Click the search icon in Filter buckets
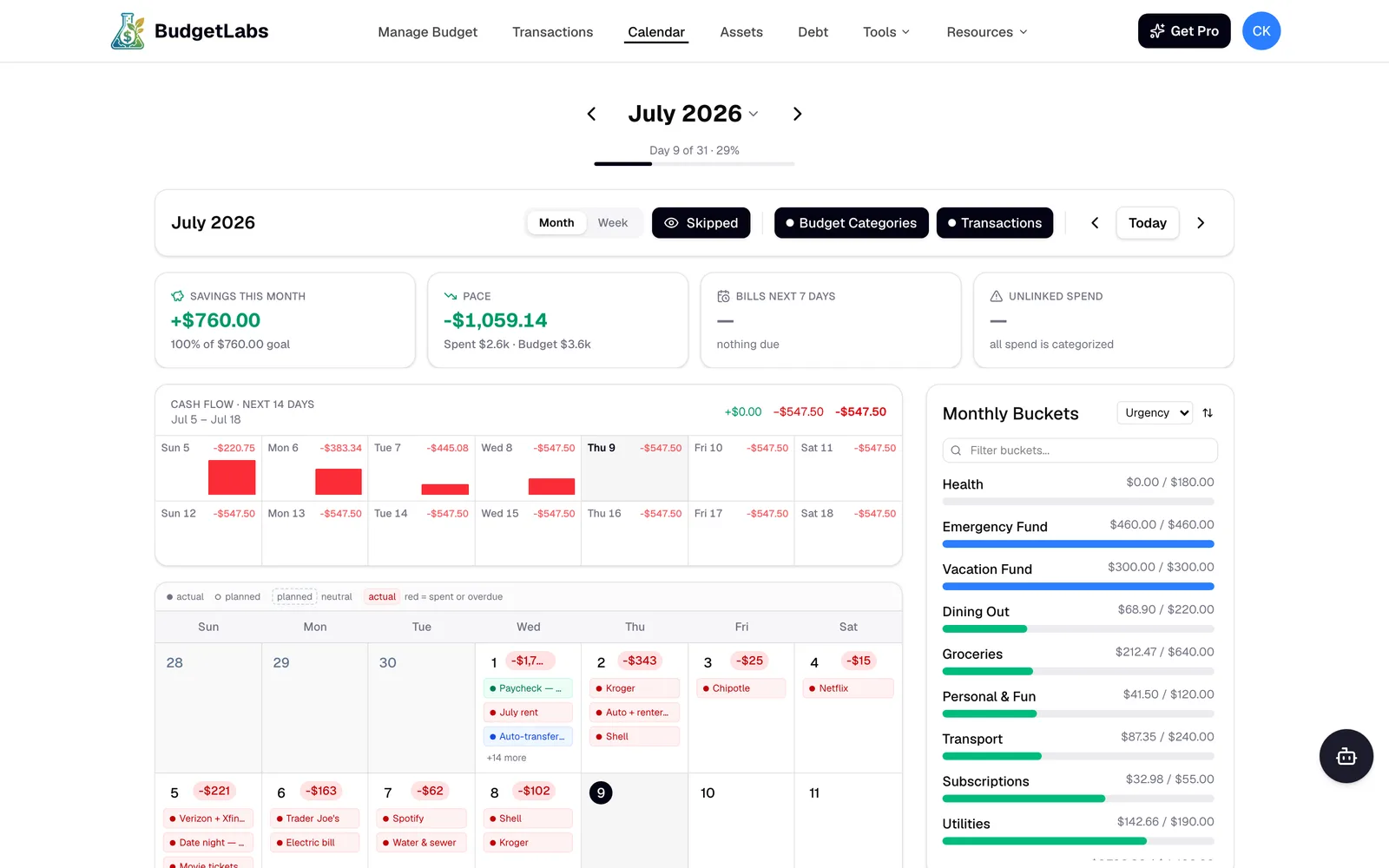 click(956, 450)
